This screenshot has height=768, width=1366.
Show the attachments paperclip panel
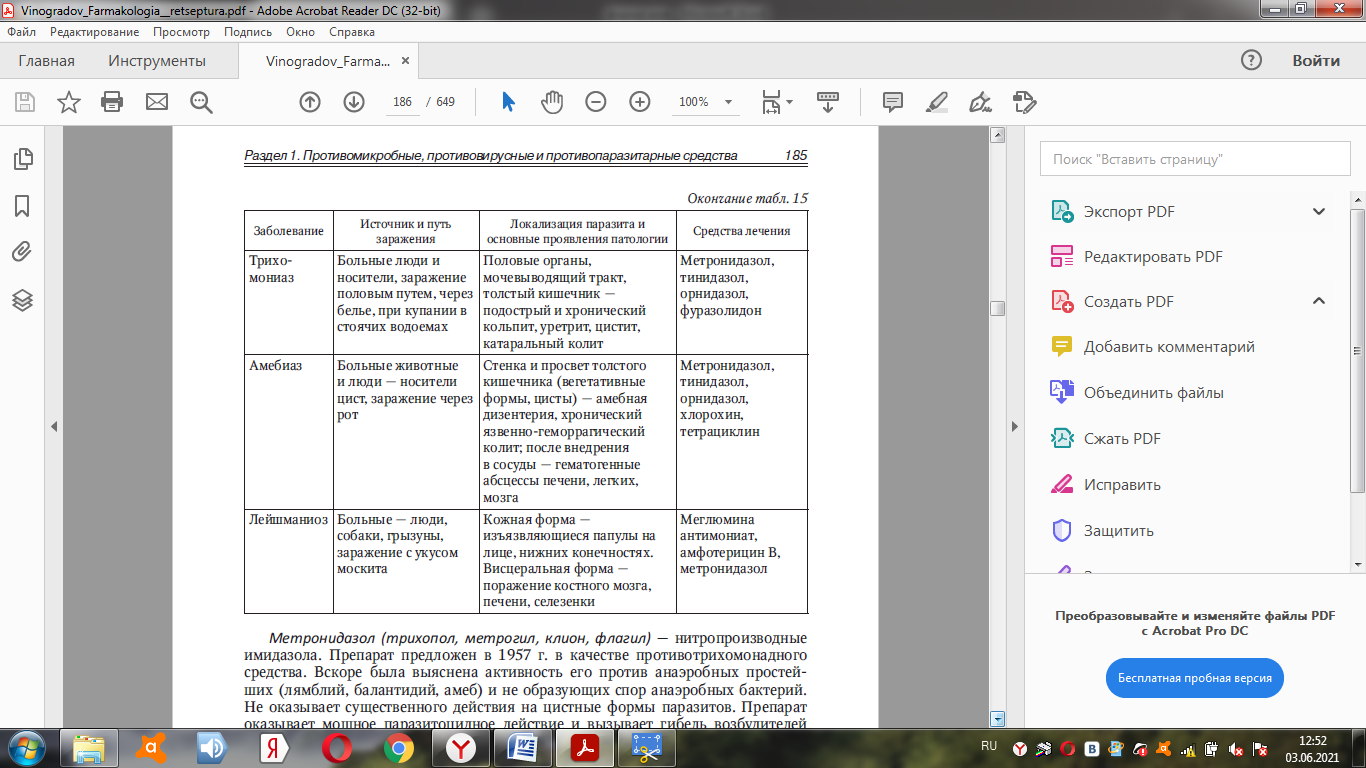pos(22,252)
